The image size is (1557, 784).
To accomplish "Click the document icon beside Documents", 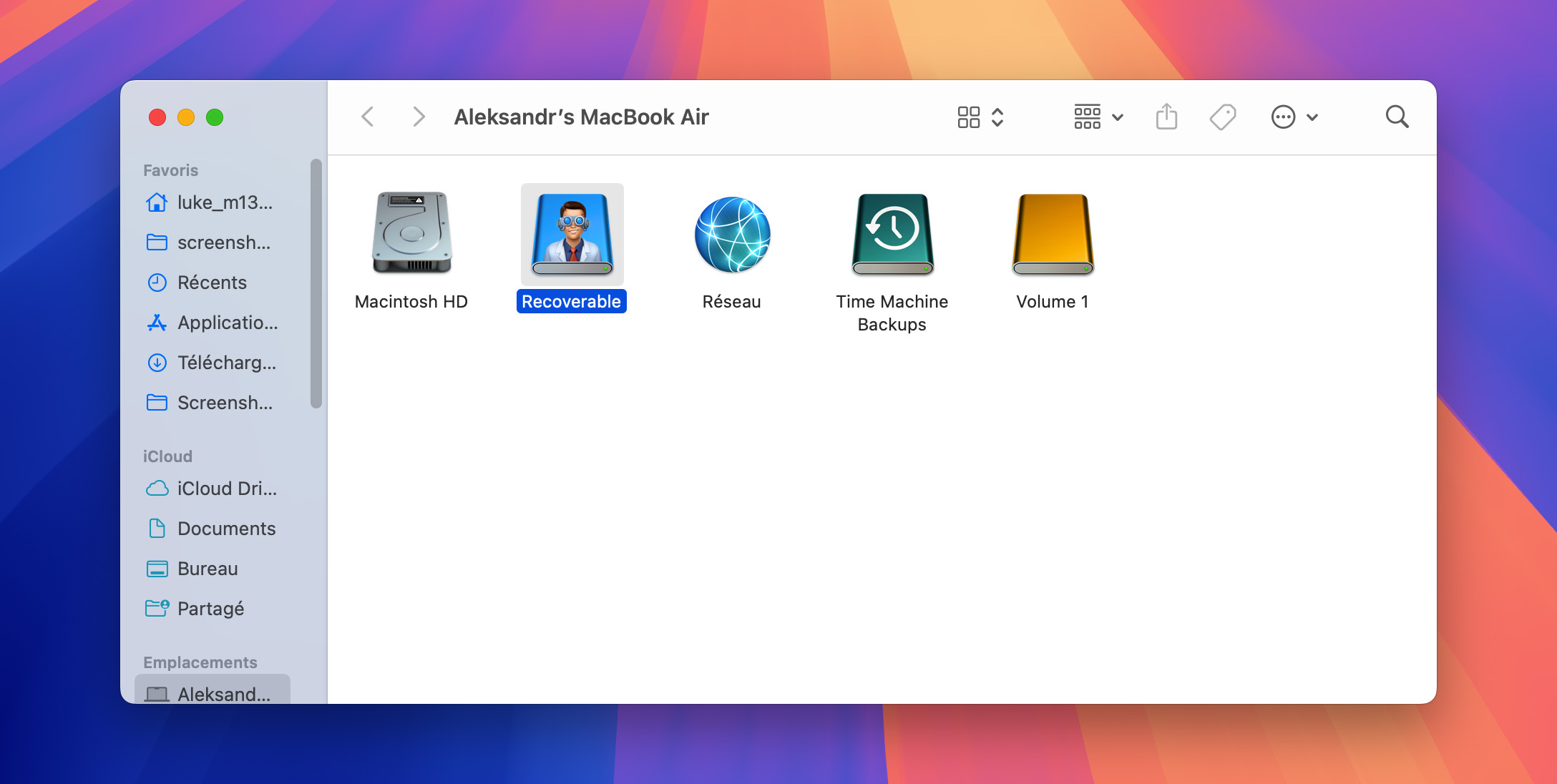I will (x=157, y=529).
